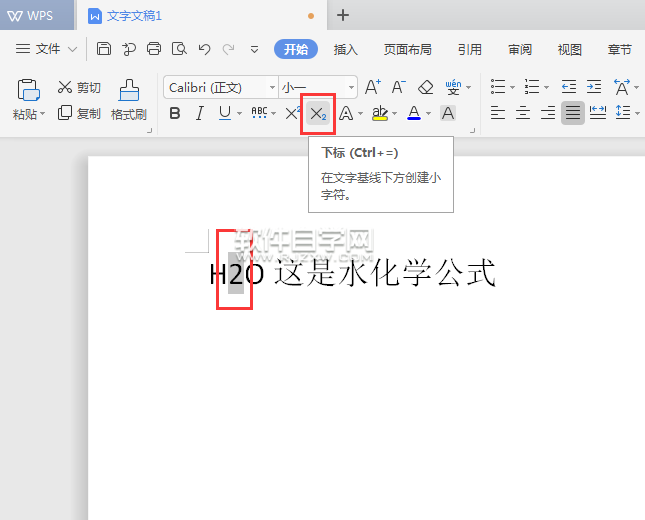The image size is (645, 520).
Task: Go to the 审阅 tab
Action: (x=520, y=49)
